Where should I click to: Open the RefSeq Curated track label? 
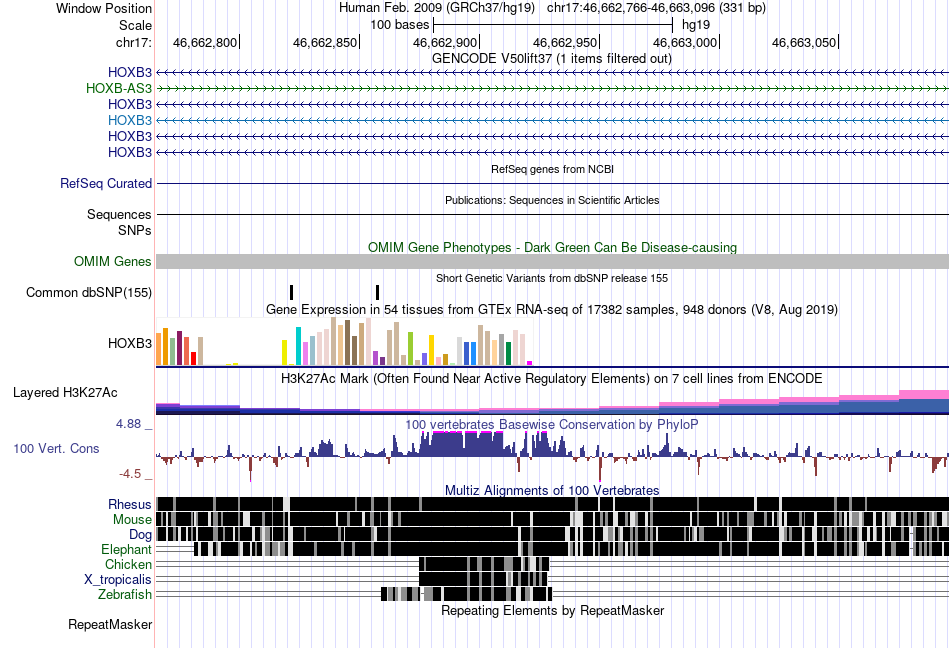106,183
